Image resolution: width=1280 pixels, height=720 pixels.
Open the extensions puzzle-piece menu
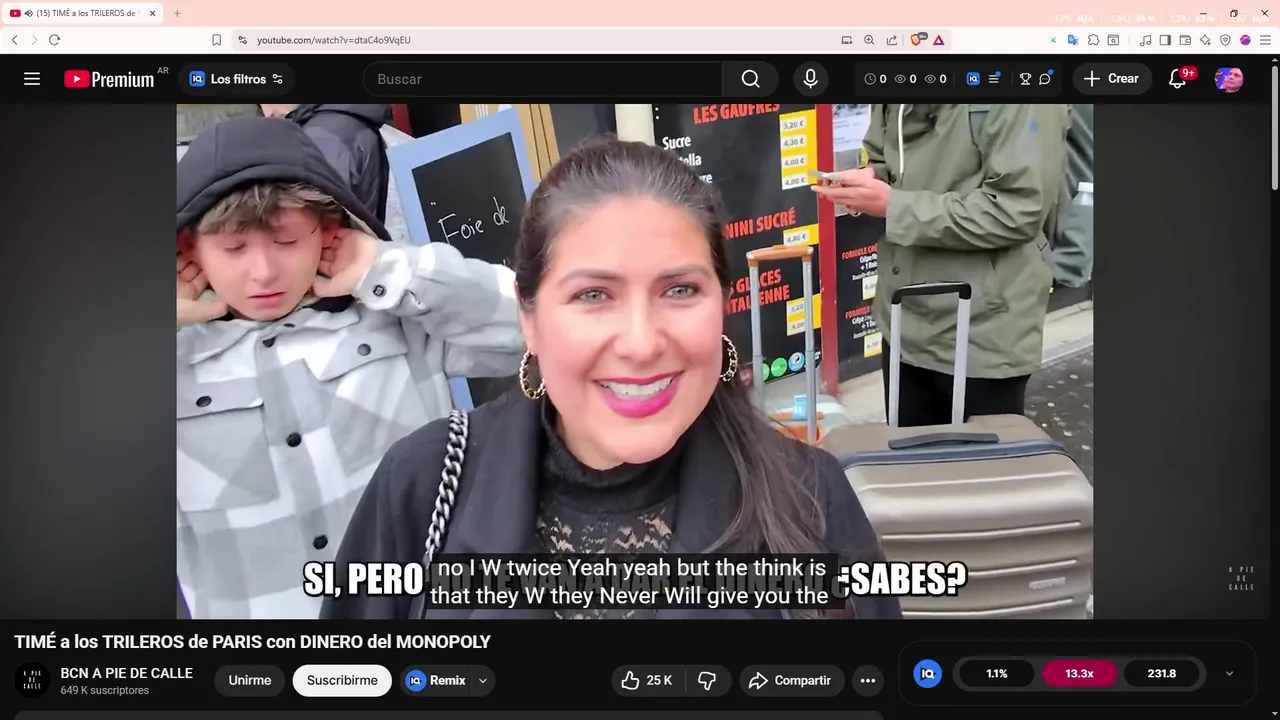[x=1093, y=40]
